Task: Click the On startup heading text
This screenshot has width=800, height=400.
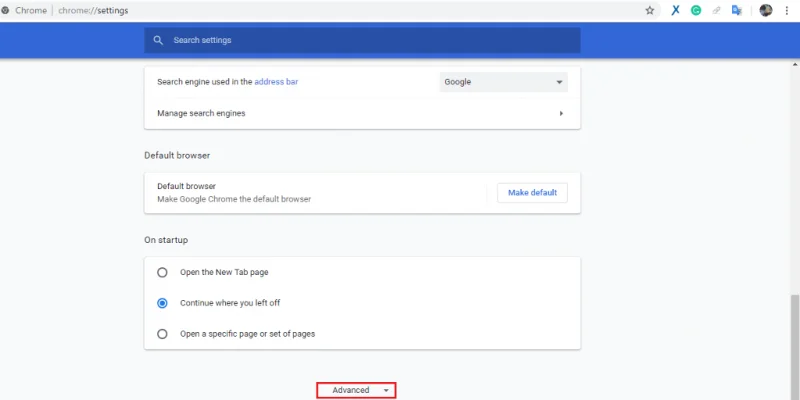Action: point(166,240)
